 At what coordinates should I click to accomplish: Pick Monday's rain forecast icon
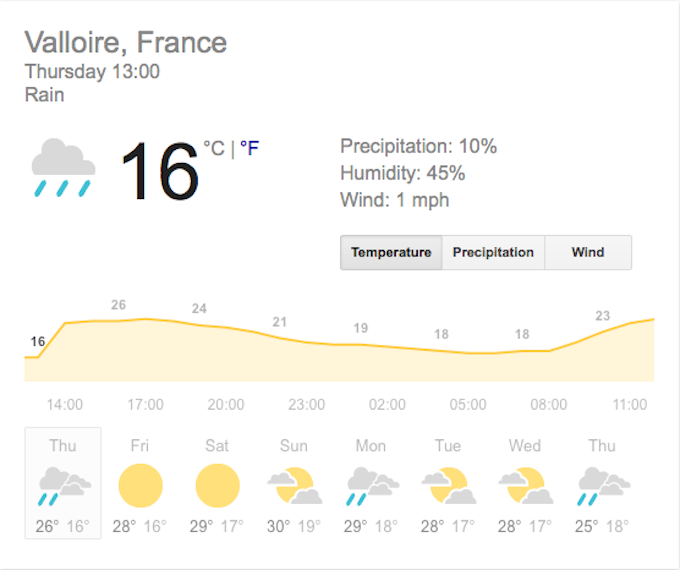coord(371,486)
